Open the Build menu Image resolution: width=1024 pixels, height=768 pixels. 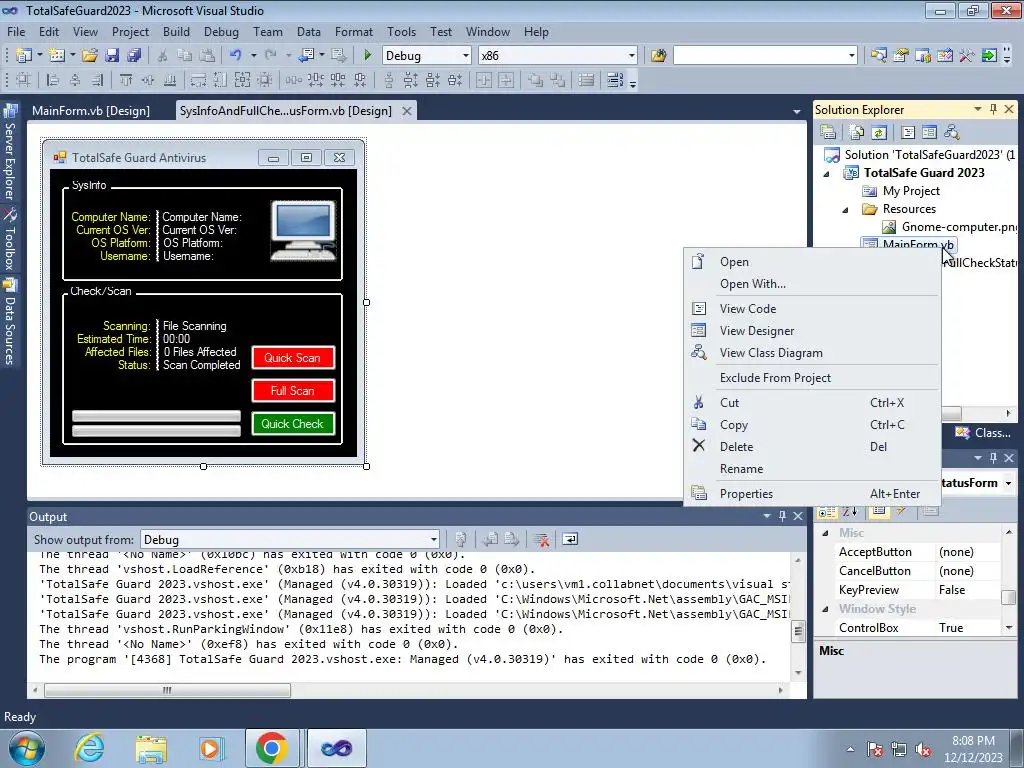(x=176, y=31)
